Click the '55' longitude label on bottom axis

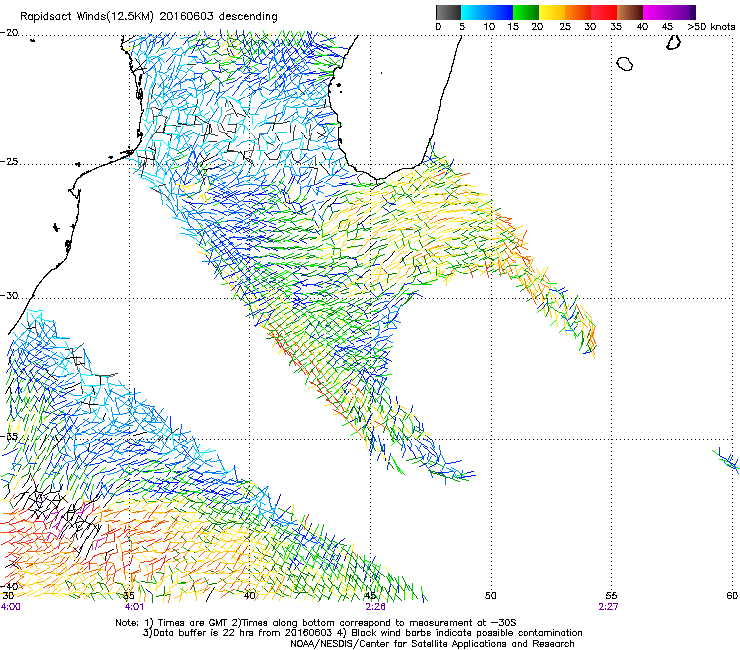tap(612, 596)
